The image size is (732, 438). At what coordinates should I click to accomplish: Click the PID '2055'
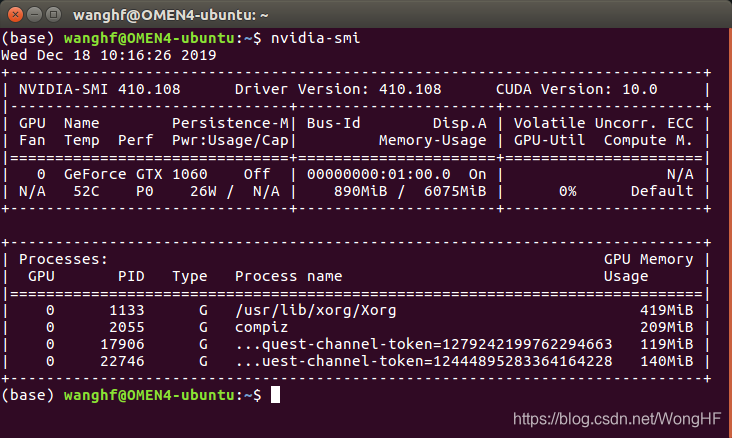coord(127,327)
